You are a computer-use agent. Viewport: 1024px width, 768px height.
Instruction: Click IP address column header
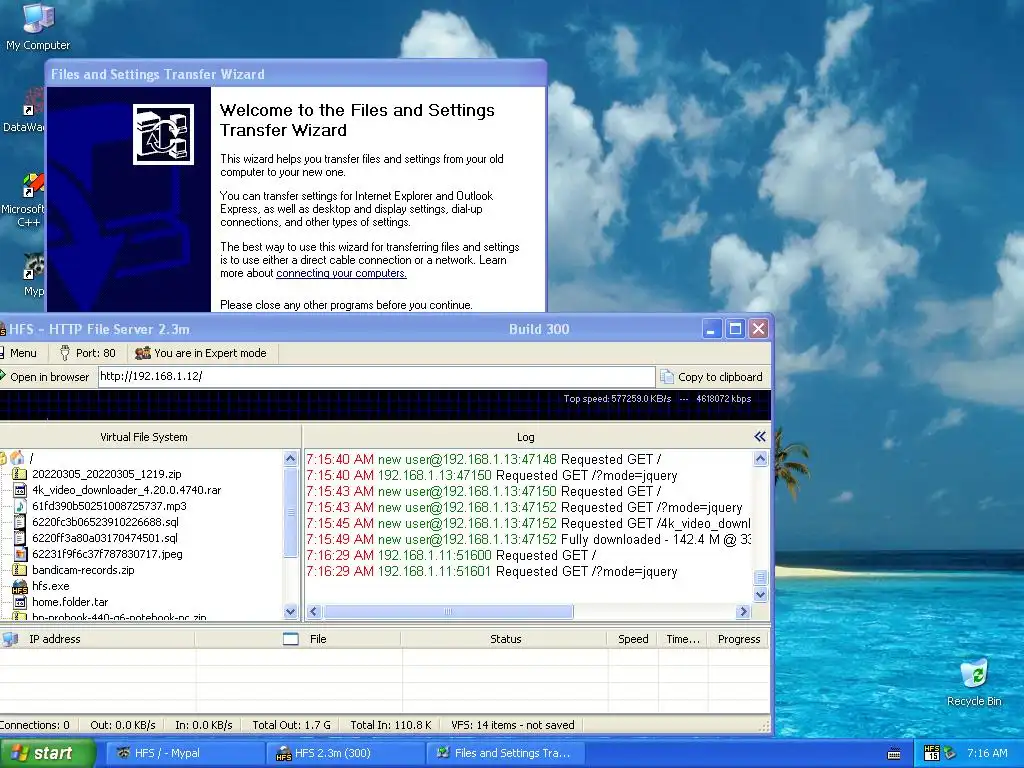pos(98,639)
